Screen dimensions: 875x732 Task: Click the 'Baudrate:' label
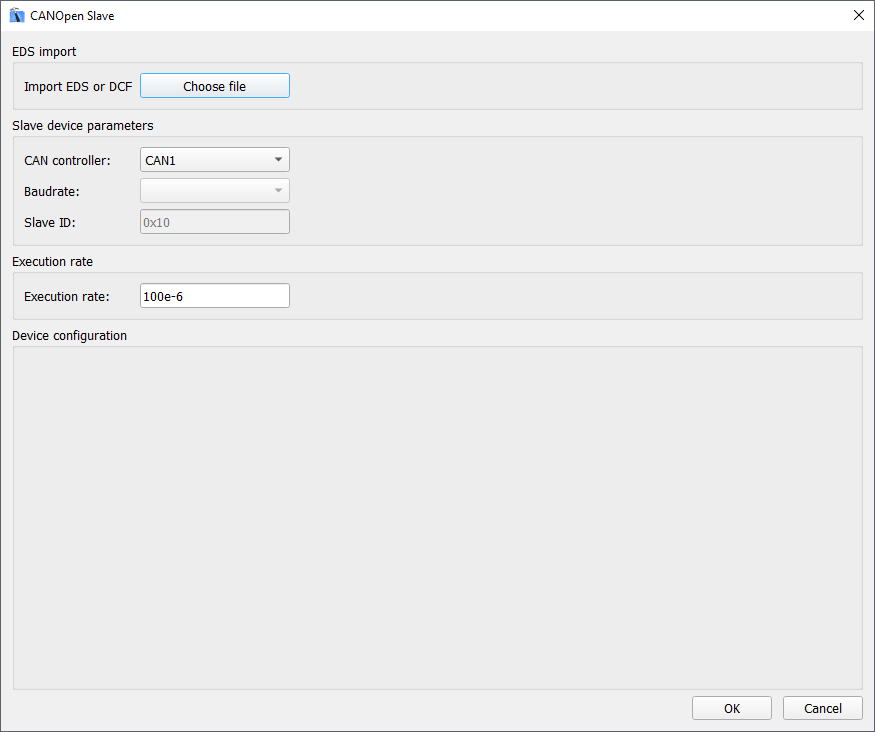click(51, 191)
